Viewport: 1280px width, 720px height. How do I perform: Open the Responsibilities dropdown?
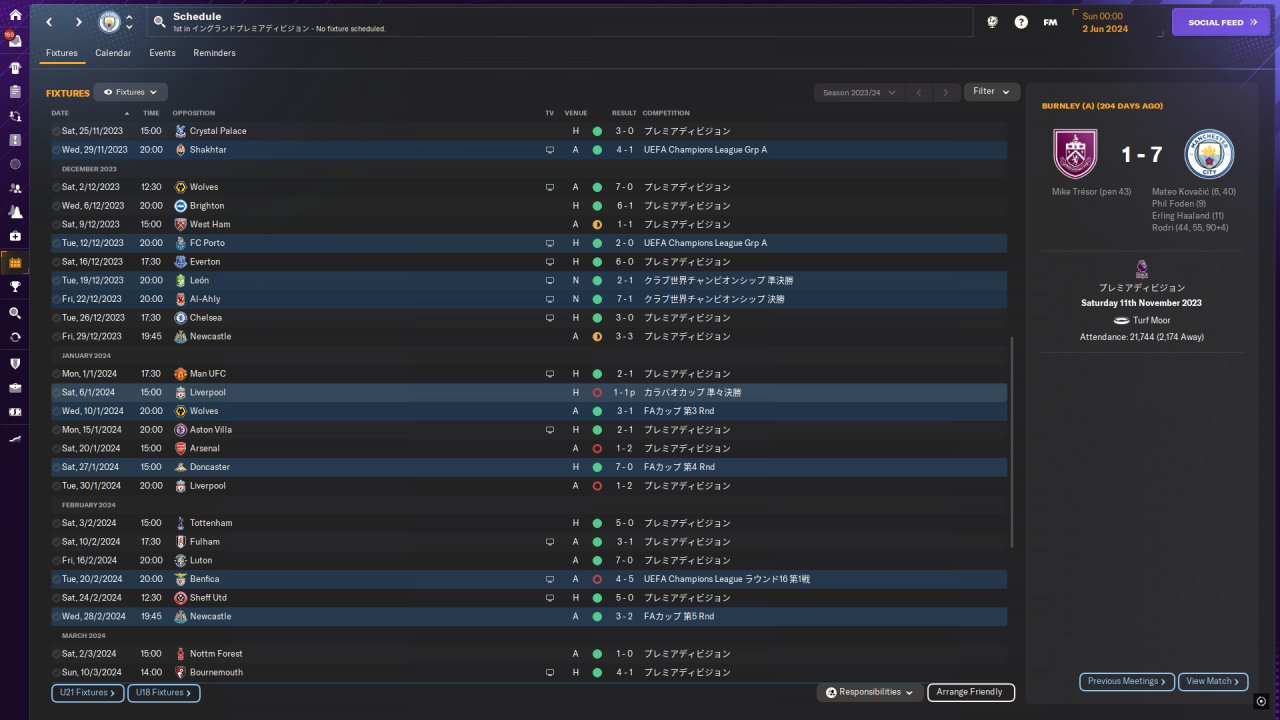coord(869,692)
